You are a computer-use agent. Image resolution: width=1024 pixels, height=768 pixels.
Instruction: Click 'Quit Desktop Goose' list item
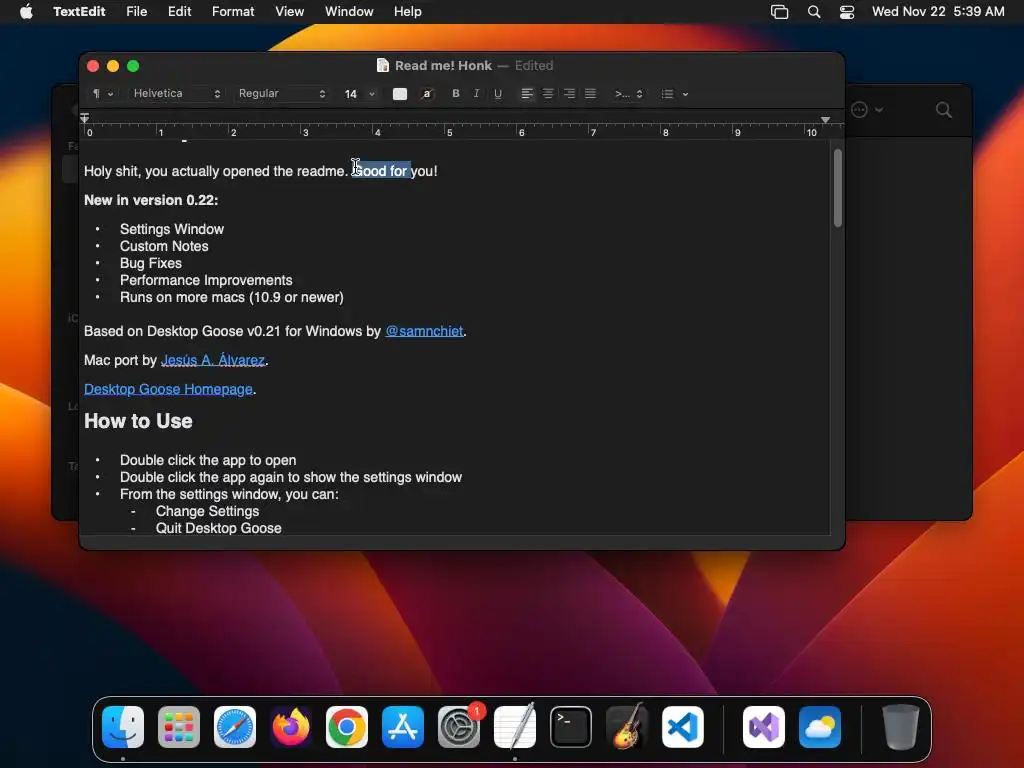click(x=219, y=528)
